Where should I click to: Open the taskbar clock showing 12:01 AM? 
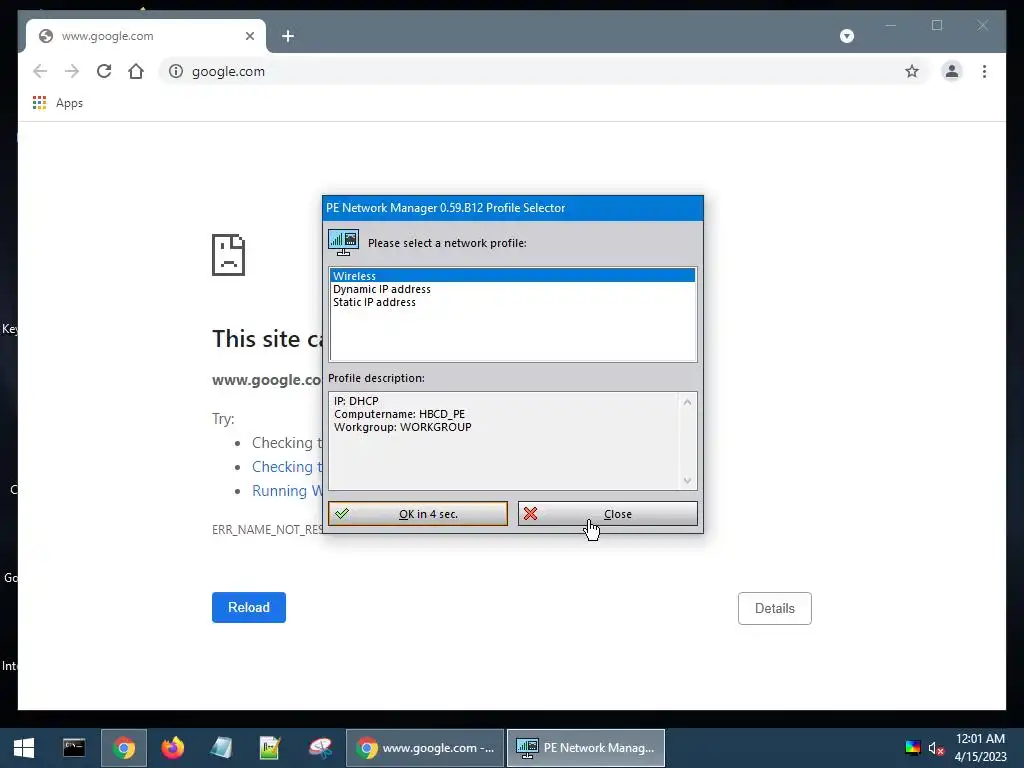tap(980, 748)
